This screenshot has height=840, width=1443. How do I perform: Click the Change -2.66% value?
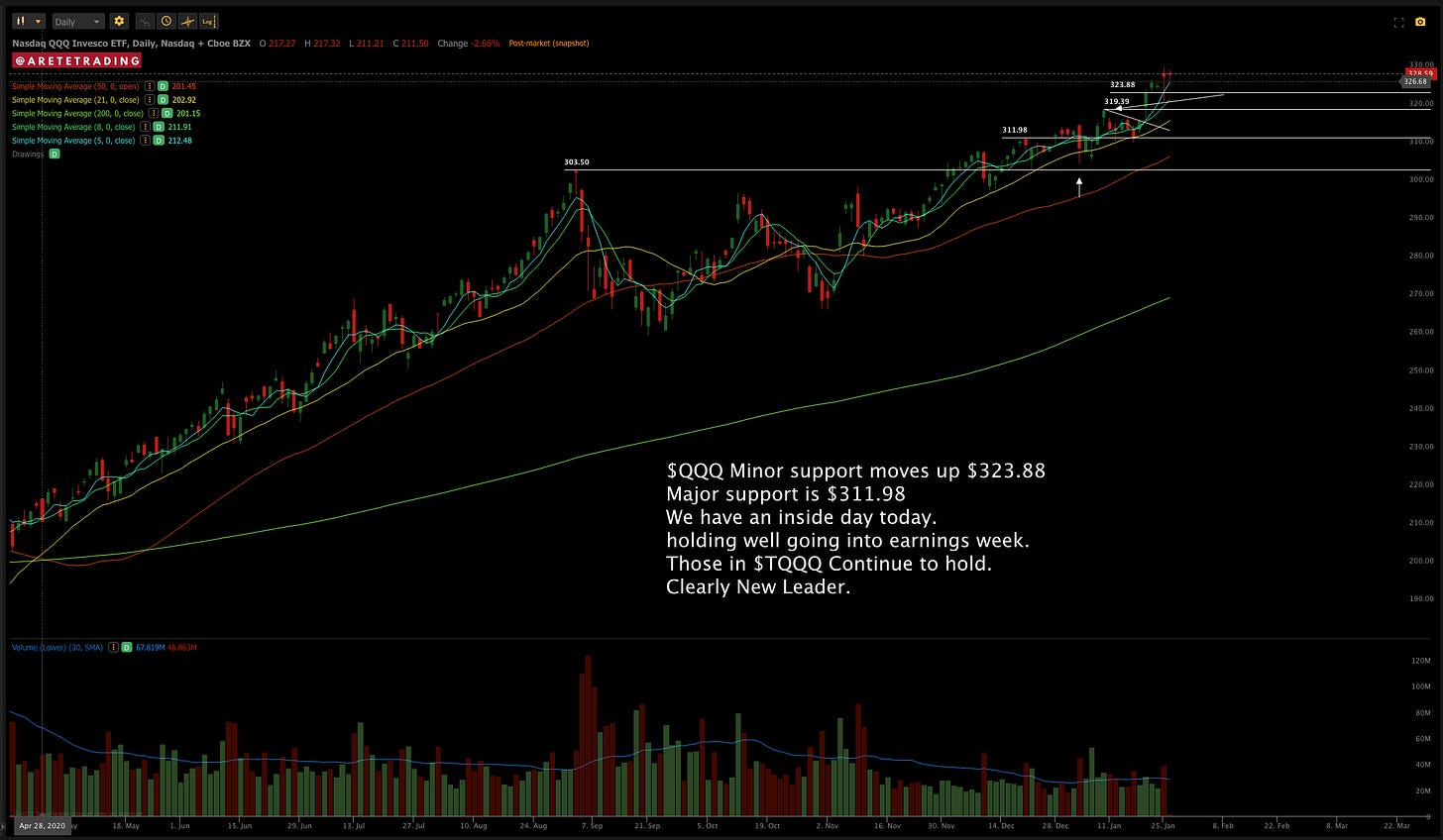tap(469, 44)
